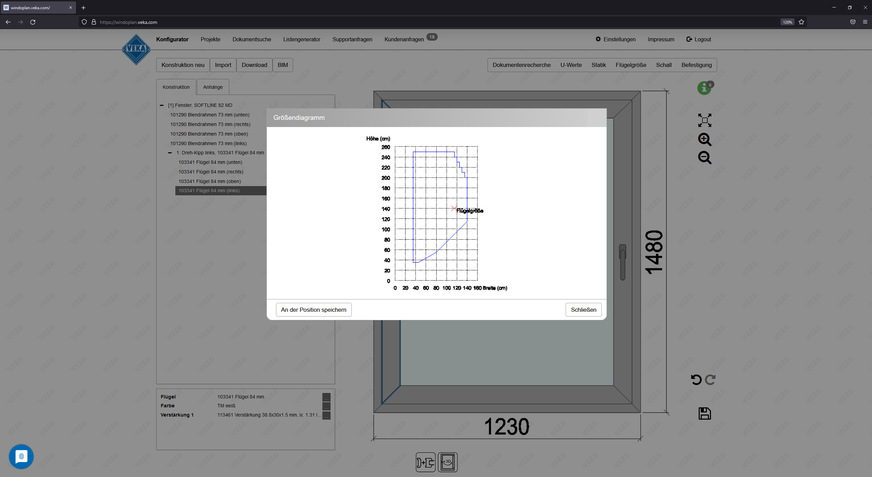Click the floppy disk save icon
Image resolution: width=872 pixels, height=477 pixels.
pos(705,414)
